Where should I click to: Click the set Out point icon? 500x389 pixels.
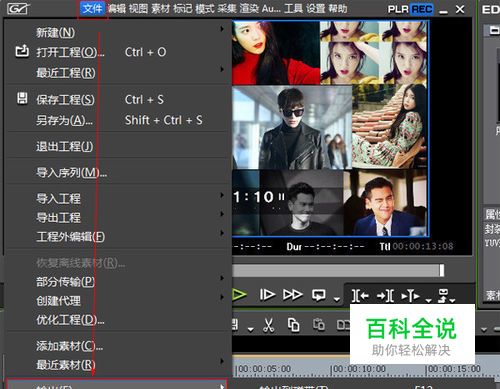point(385,296)
